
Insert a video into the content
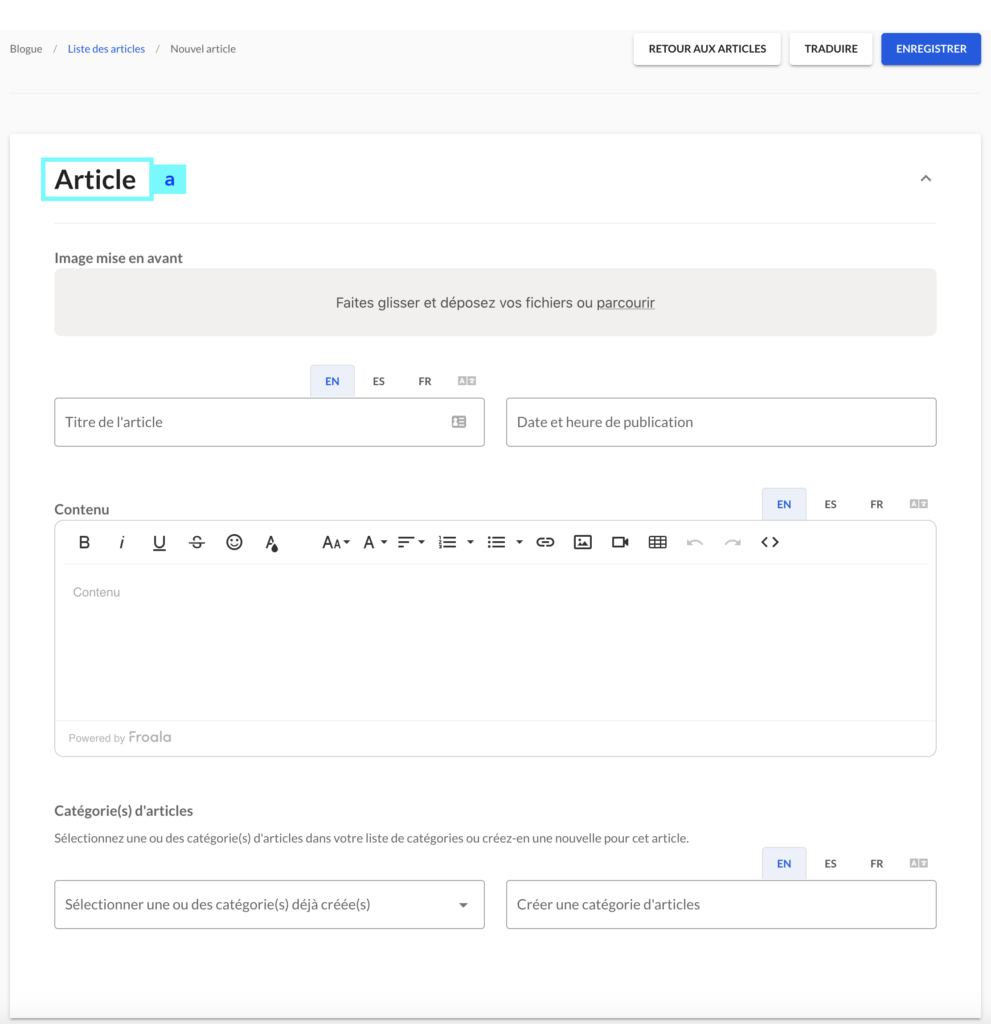[620, 542]
